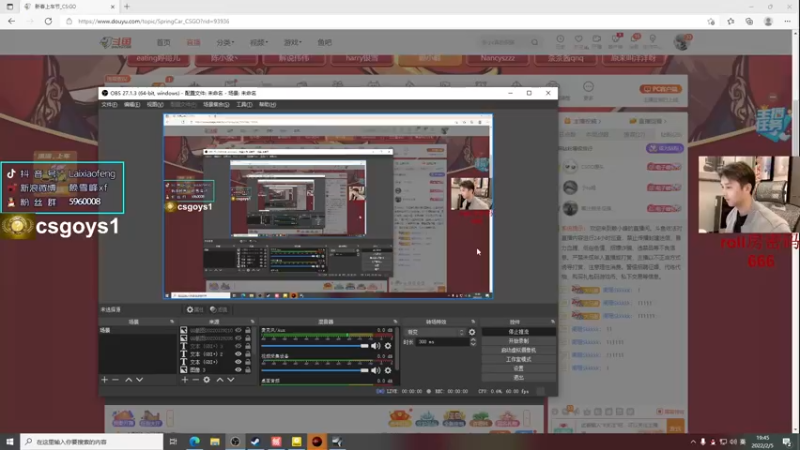The width and height of the screenshot is (800, 450).
Task: Open the OBS 帮助 menu
Action: click(x=267, y=105)
